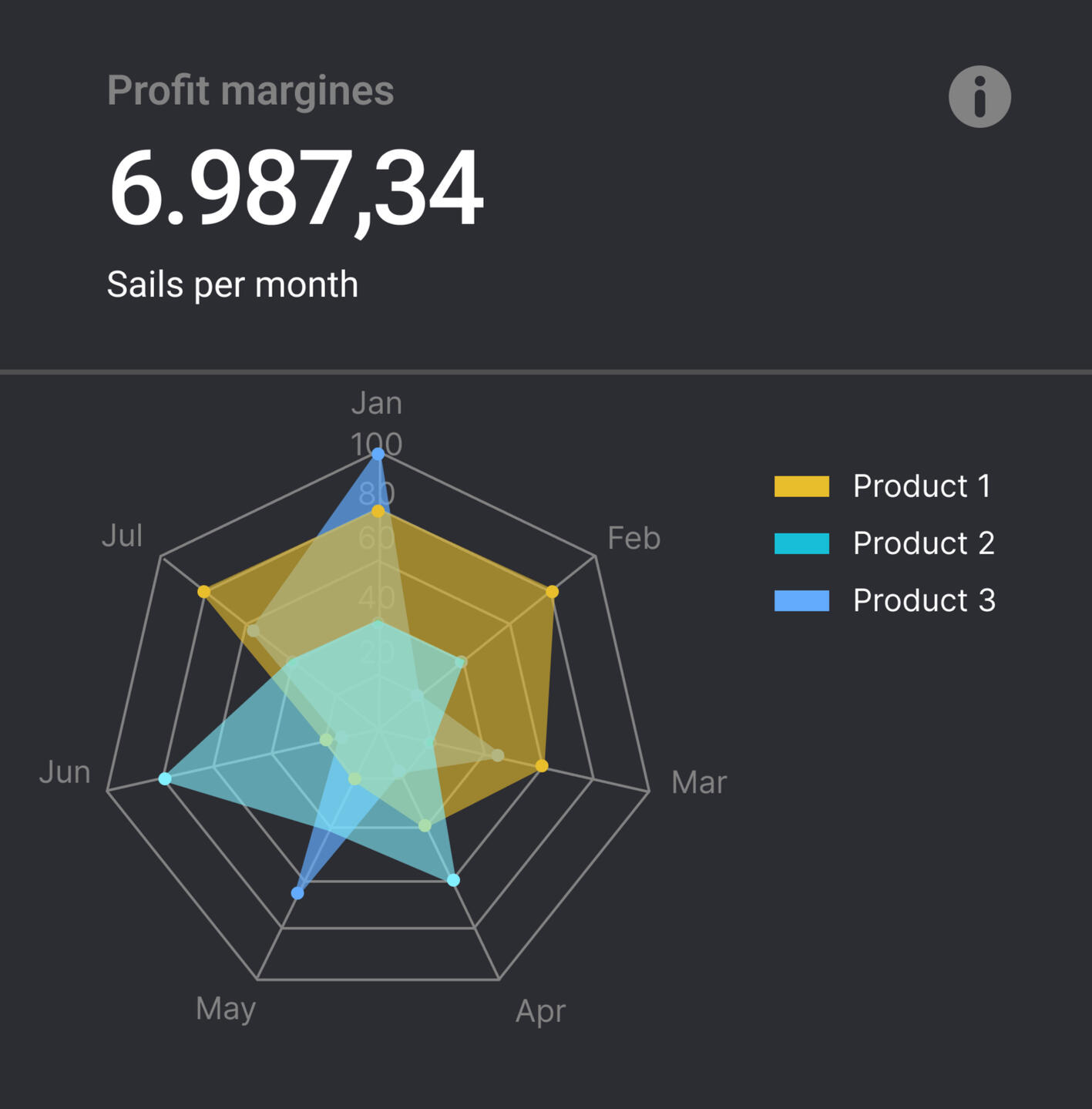Viewport: 1092px width, 1109px height.
Task: Click the info icon
Action: (979, 97)
